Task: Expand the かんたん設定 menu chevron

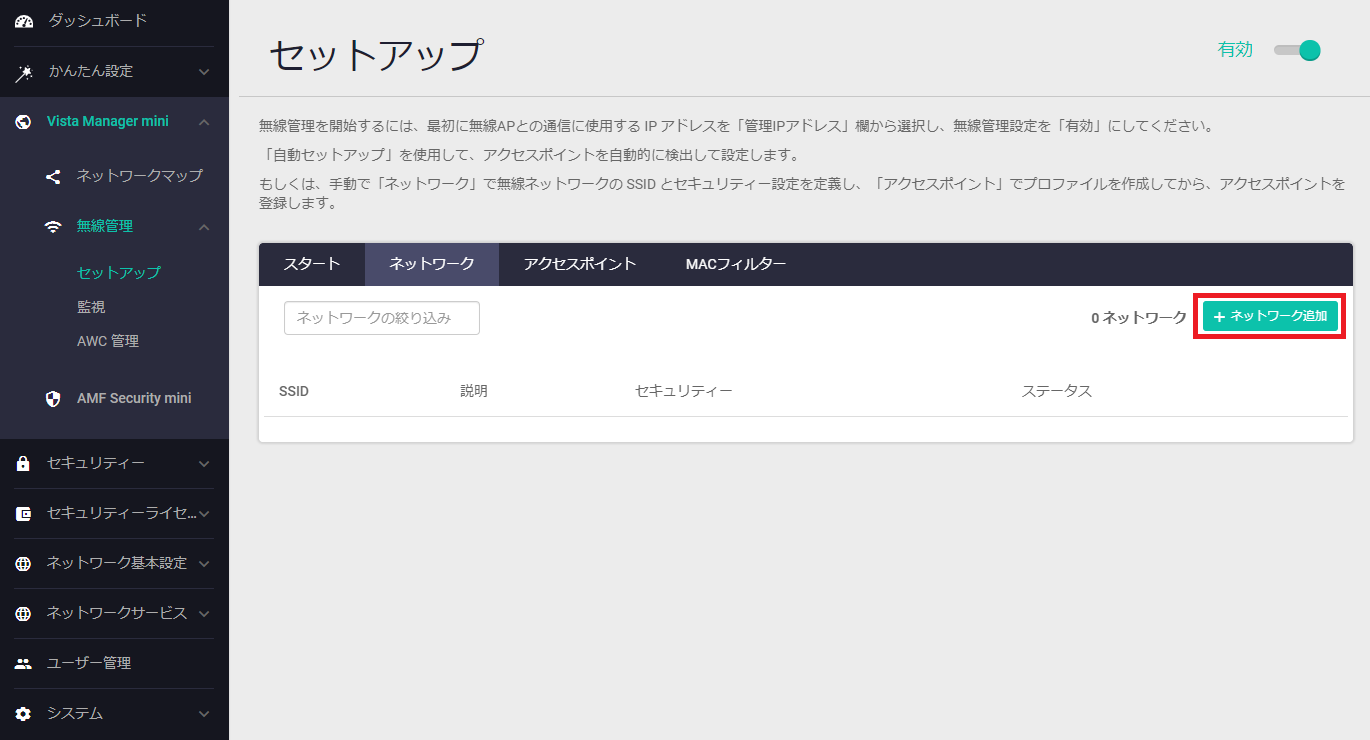Action: pyautogui.click(x=204, y=72)
